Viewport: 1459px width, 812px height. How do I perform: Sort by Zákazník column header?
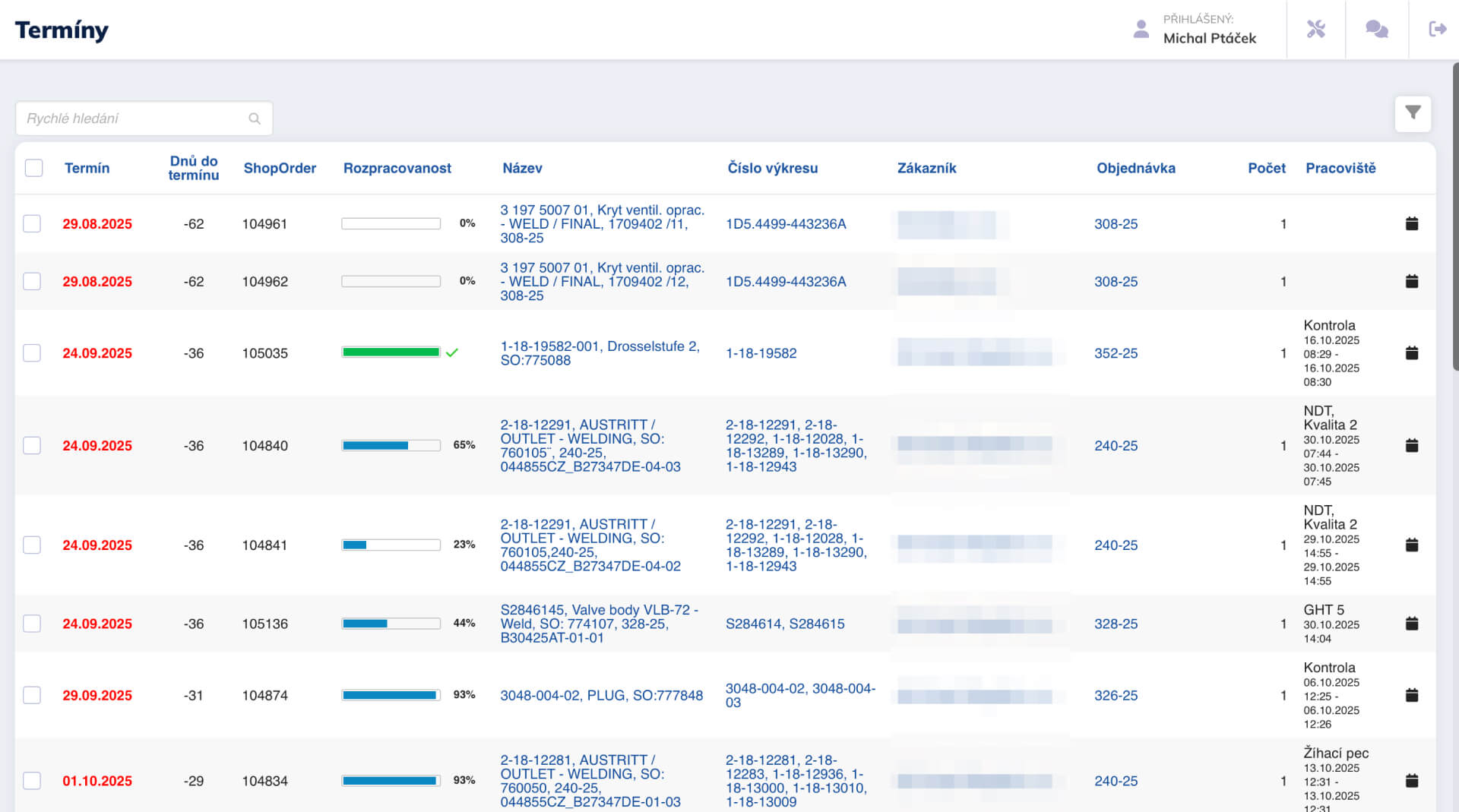926,168
